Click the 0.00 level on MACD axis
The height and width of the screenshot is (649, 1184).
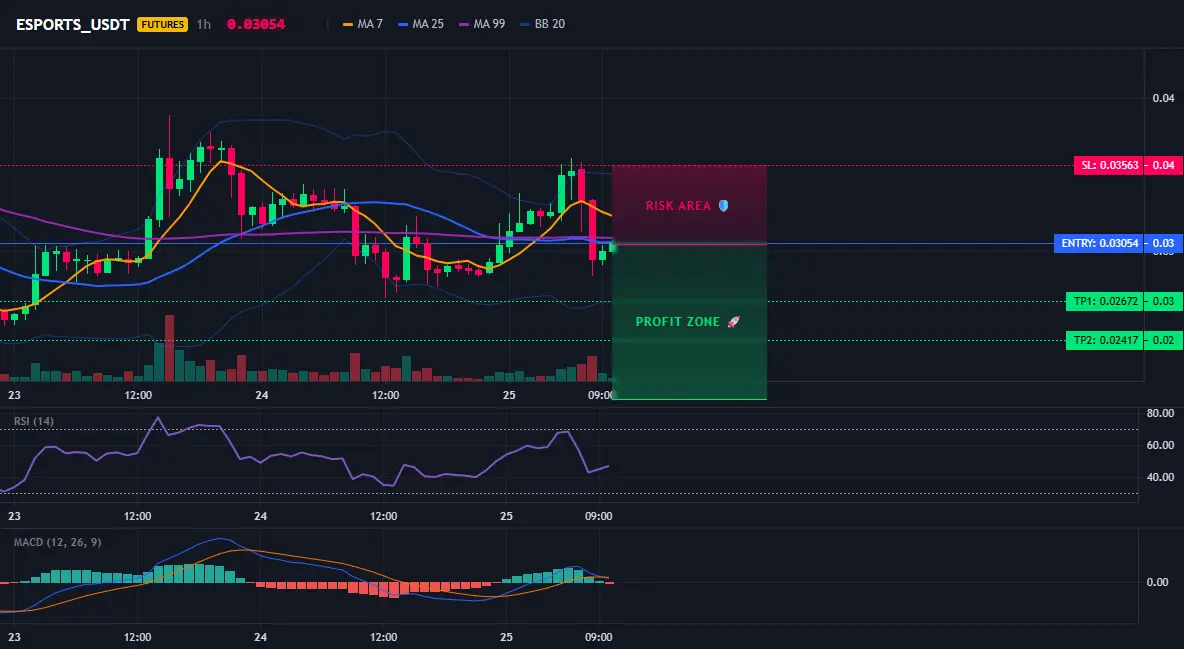point(1158,582)
